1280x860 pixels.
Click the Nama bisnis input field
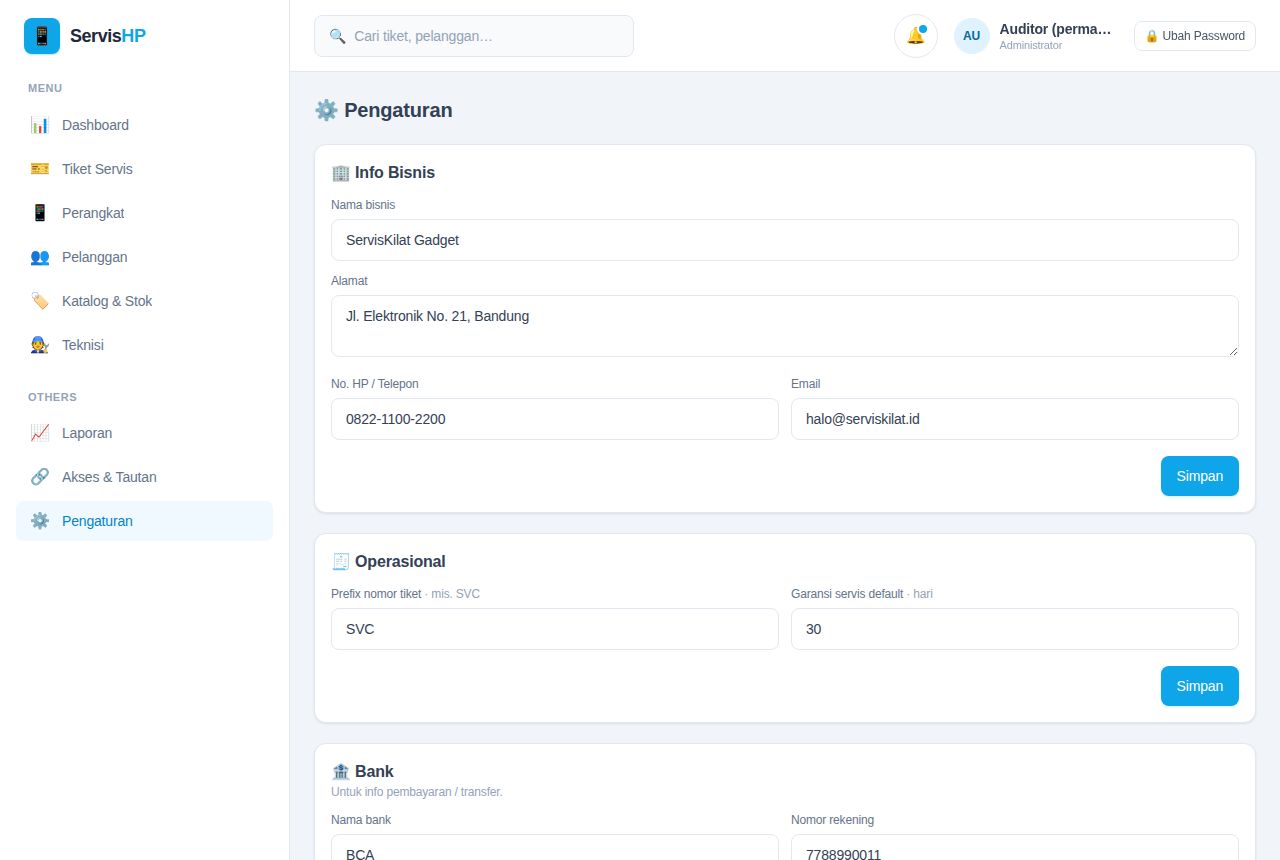tap(785, 240)
